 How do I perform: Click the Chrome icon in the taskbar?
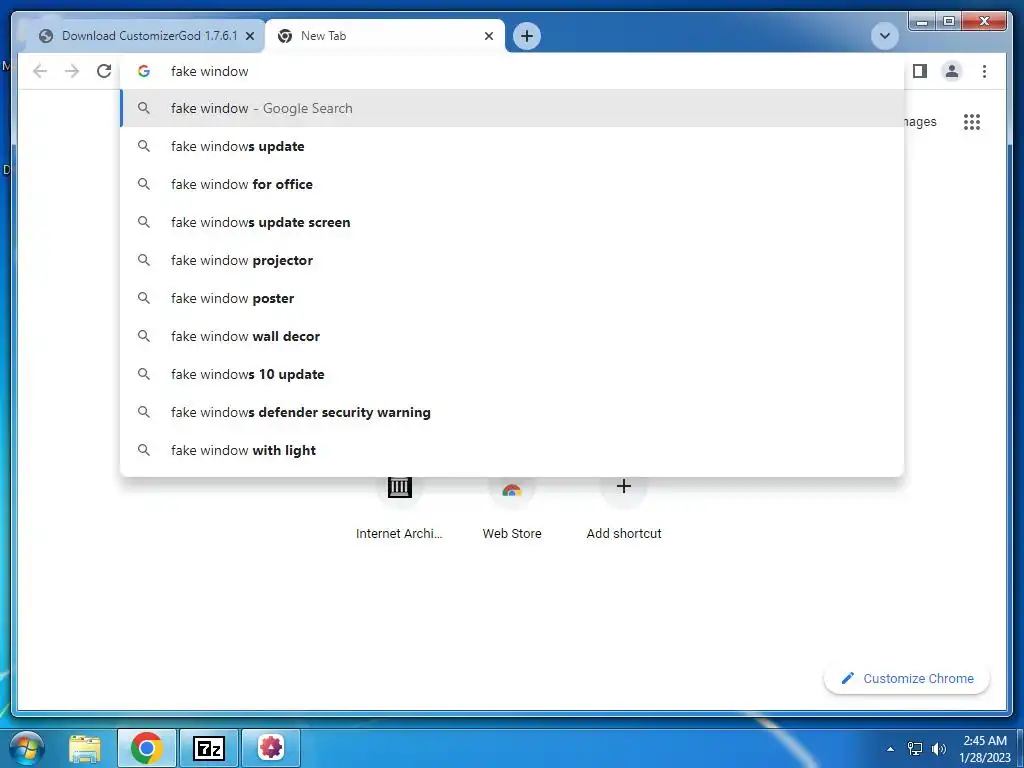[146, 748]
